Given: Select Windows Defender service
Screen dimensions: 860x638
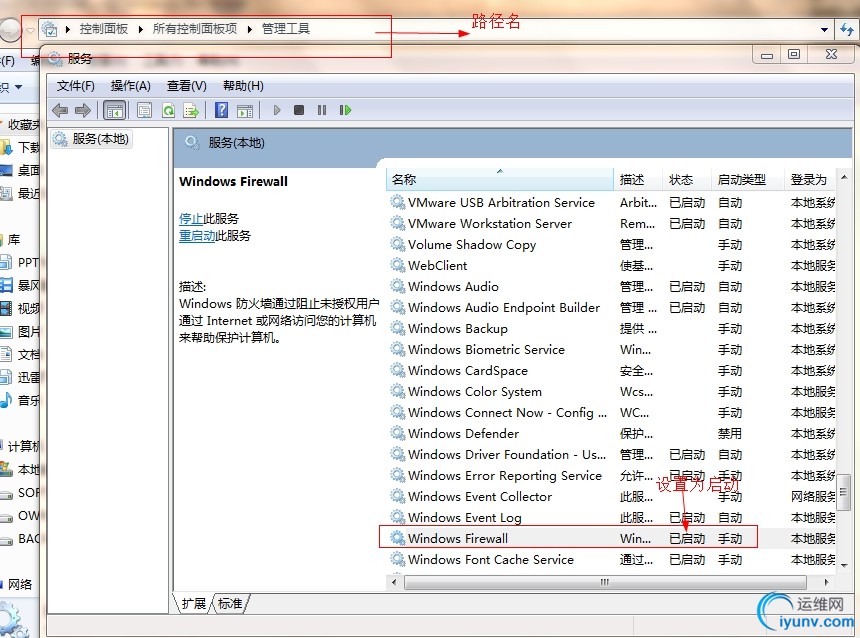Looking at the screenshot, I should pos(612,433).
